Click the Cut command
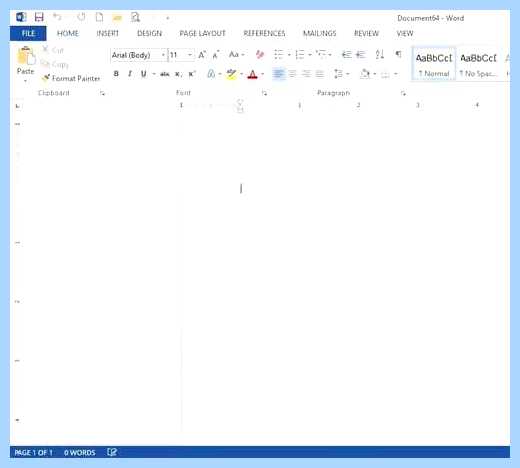520x468 pixels. click(53, 50)
